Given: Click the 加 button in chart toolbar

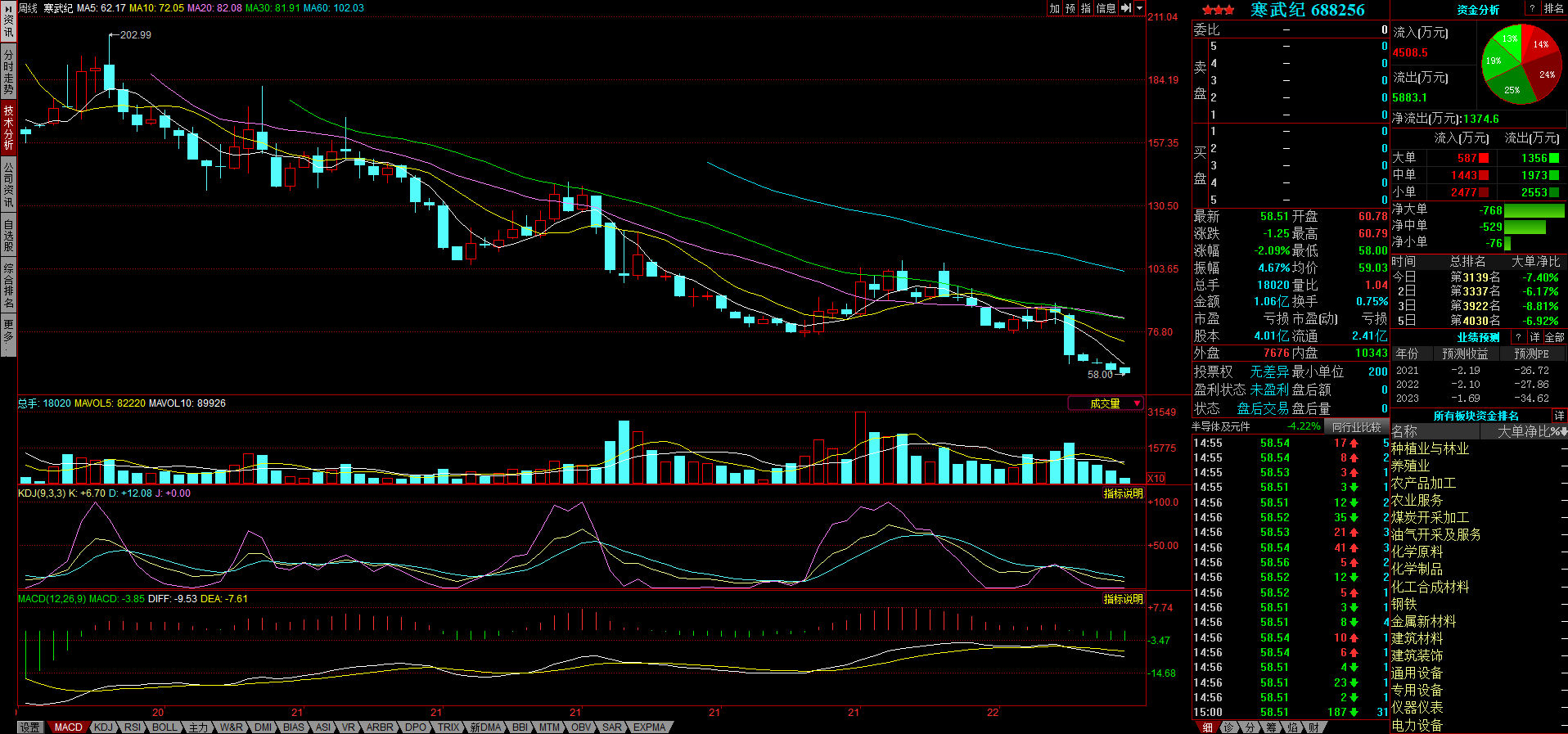Looking at the screenshot, I should click(1055, 8).
